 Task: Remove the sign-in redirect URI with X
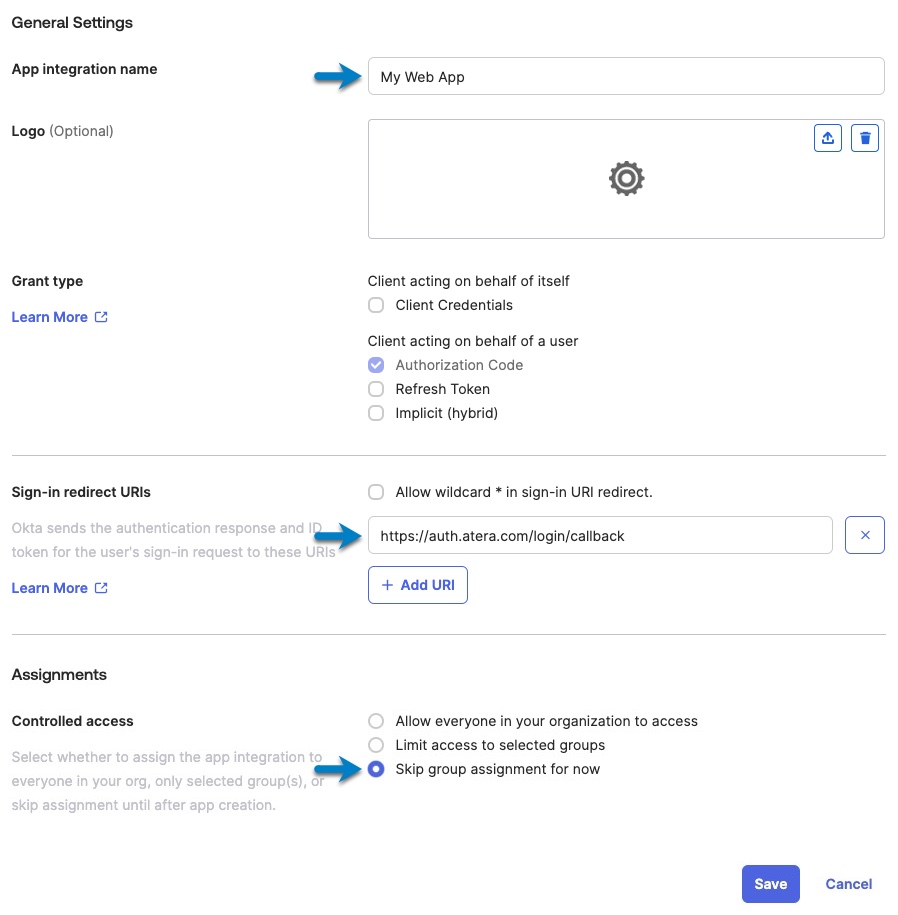865,535
